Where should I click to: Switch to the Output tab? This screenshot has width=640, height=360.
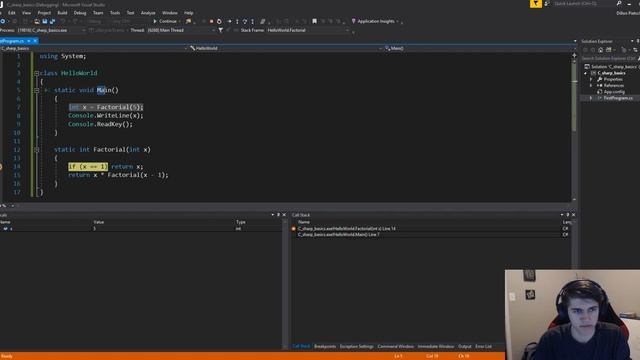pyautogui.click(x=464, y=347)
